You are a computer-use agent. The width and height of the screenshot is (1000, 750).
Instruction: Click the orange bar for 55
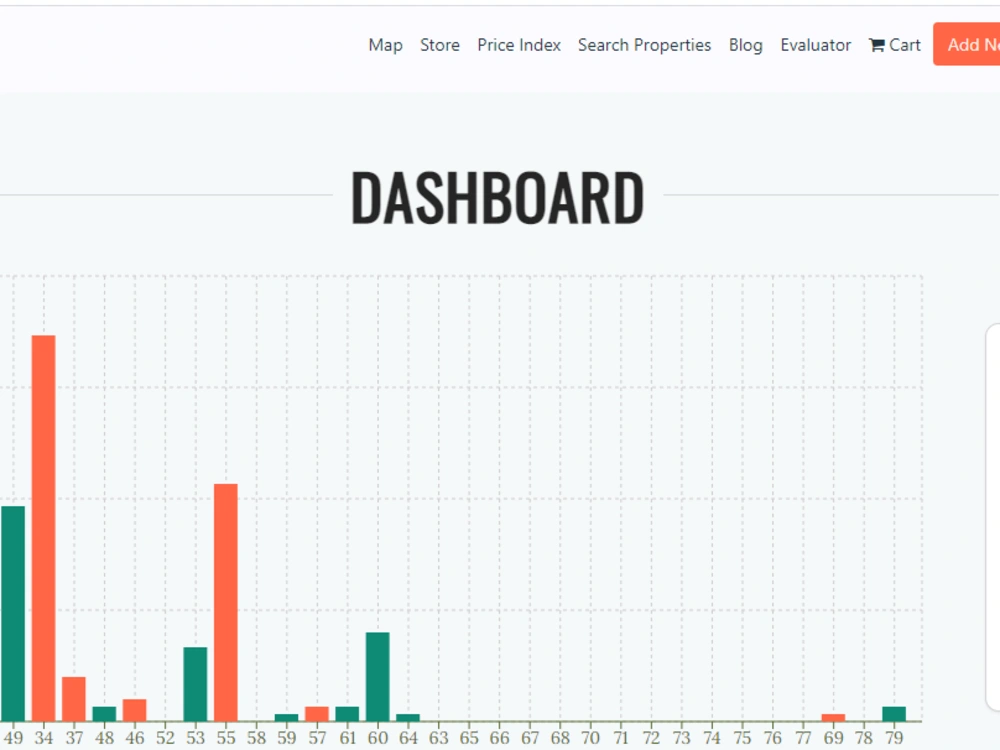click(x=226, y=603)
